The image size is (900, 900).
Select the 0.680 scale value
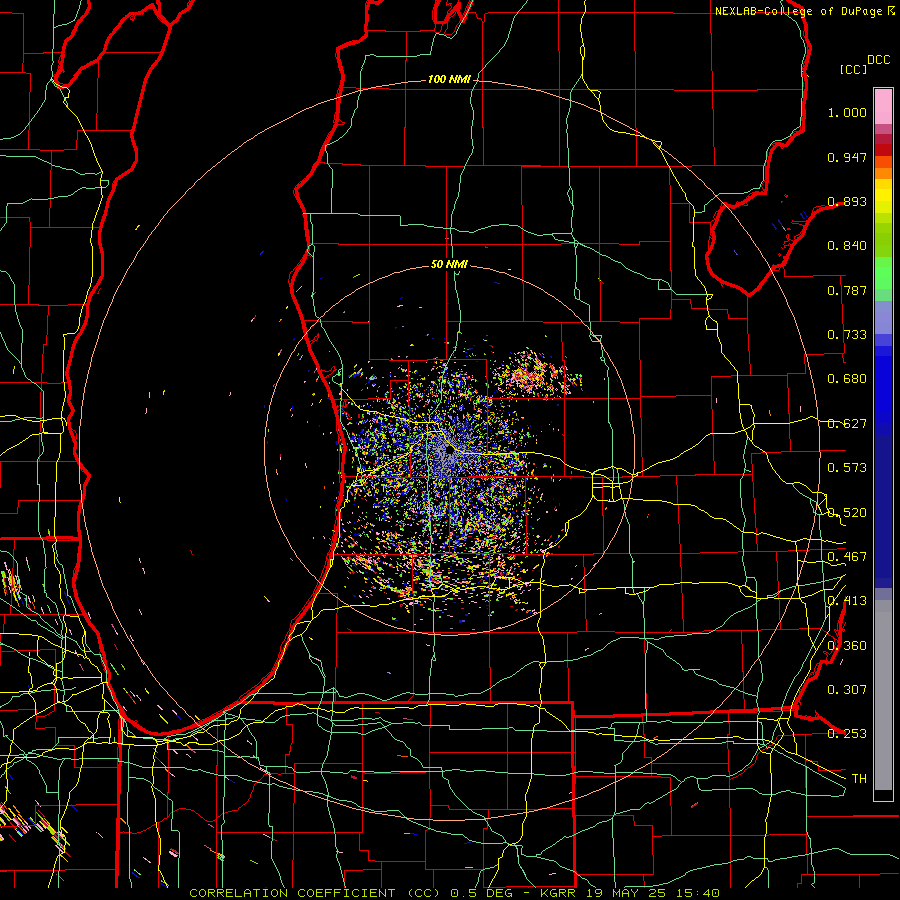click(x=847, y=379)
